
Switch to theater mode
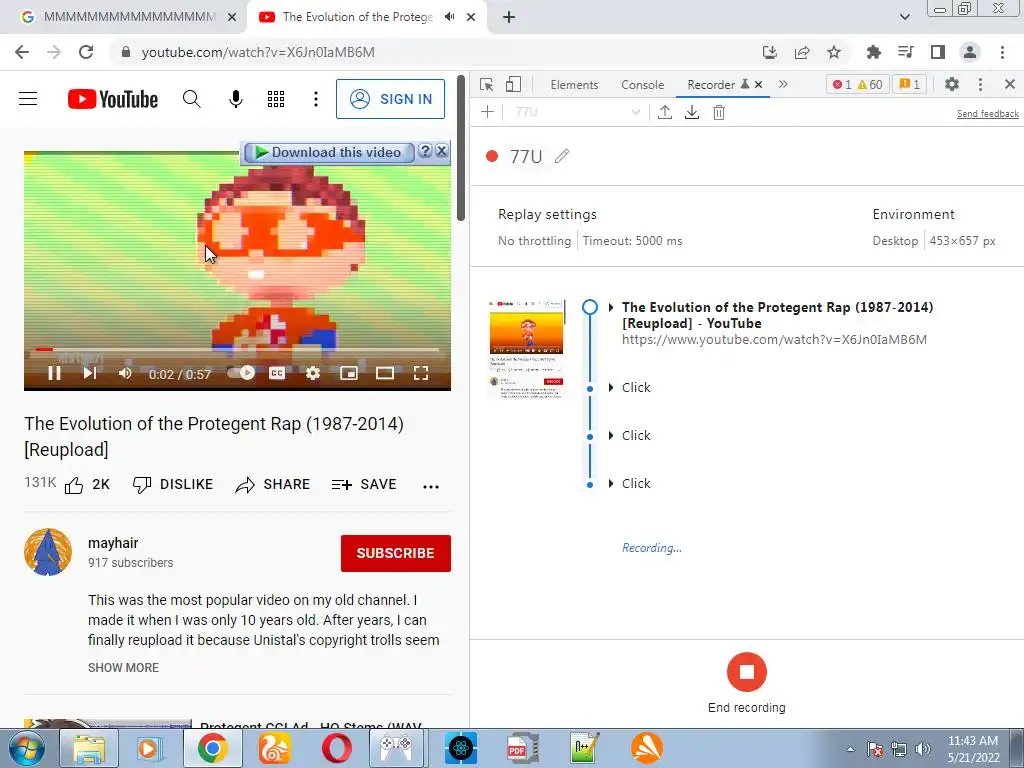385,373
